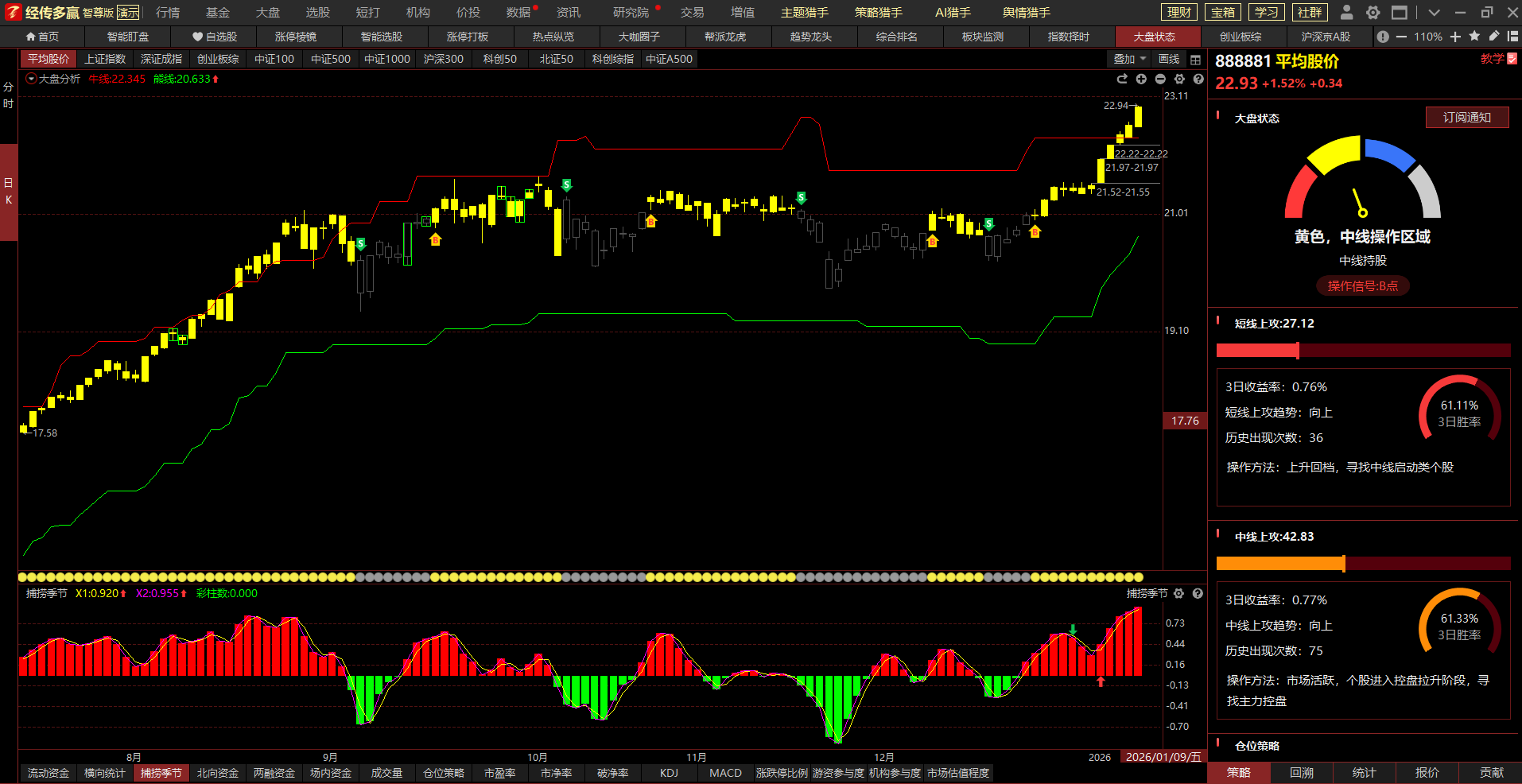1522x784 pixels.
Task: Switch to MACD indicator tab
Action: tap(725, 773)
